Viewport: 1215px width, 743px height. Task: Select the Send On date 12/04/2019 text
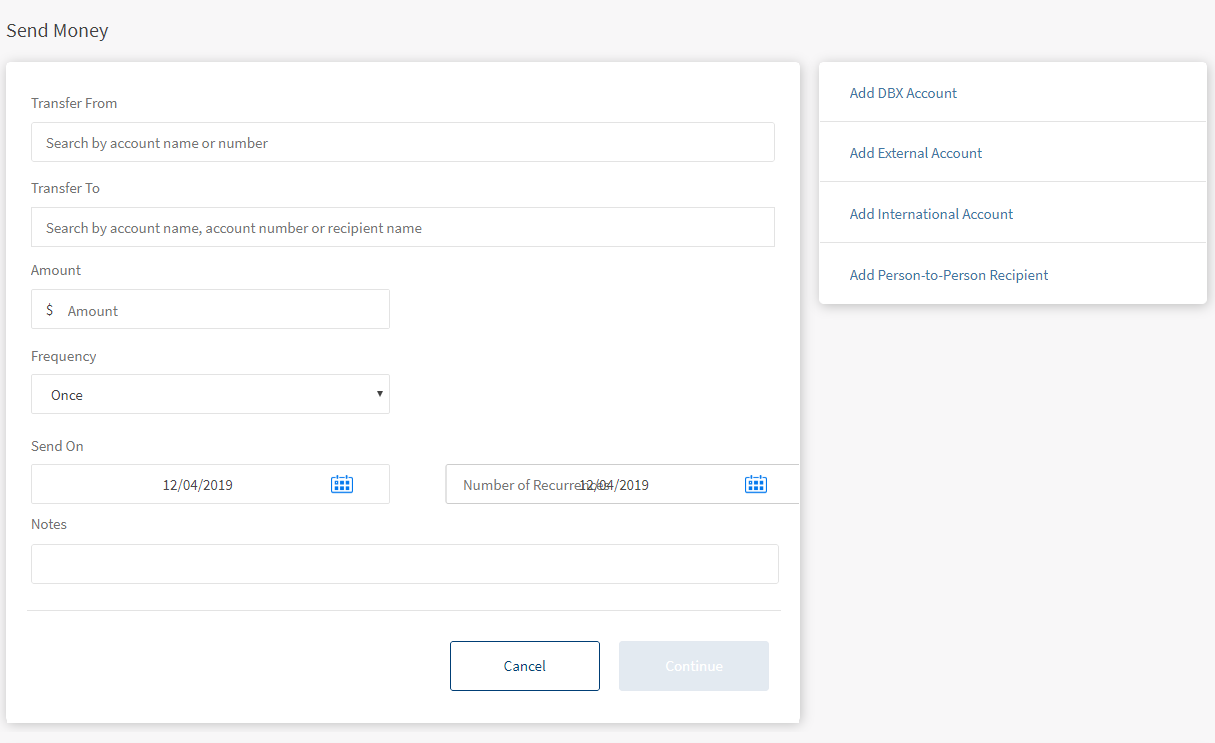pos(197,485)
